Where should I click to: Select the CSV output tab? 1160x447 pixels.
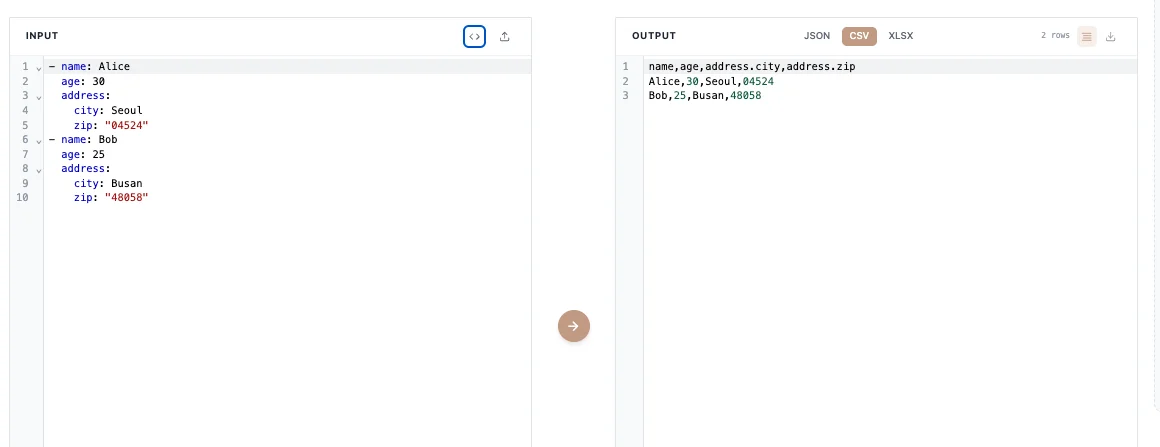click(x=859, y=36)
